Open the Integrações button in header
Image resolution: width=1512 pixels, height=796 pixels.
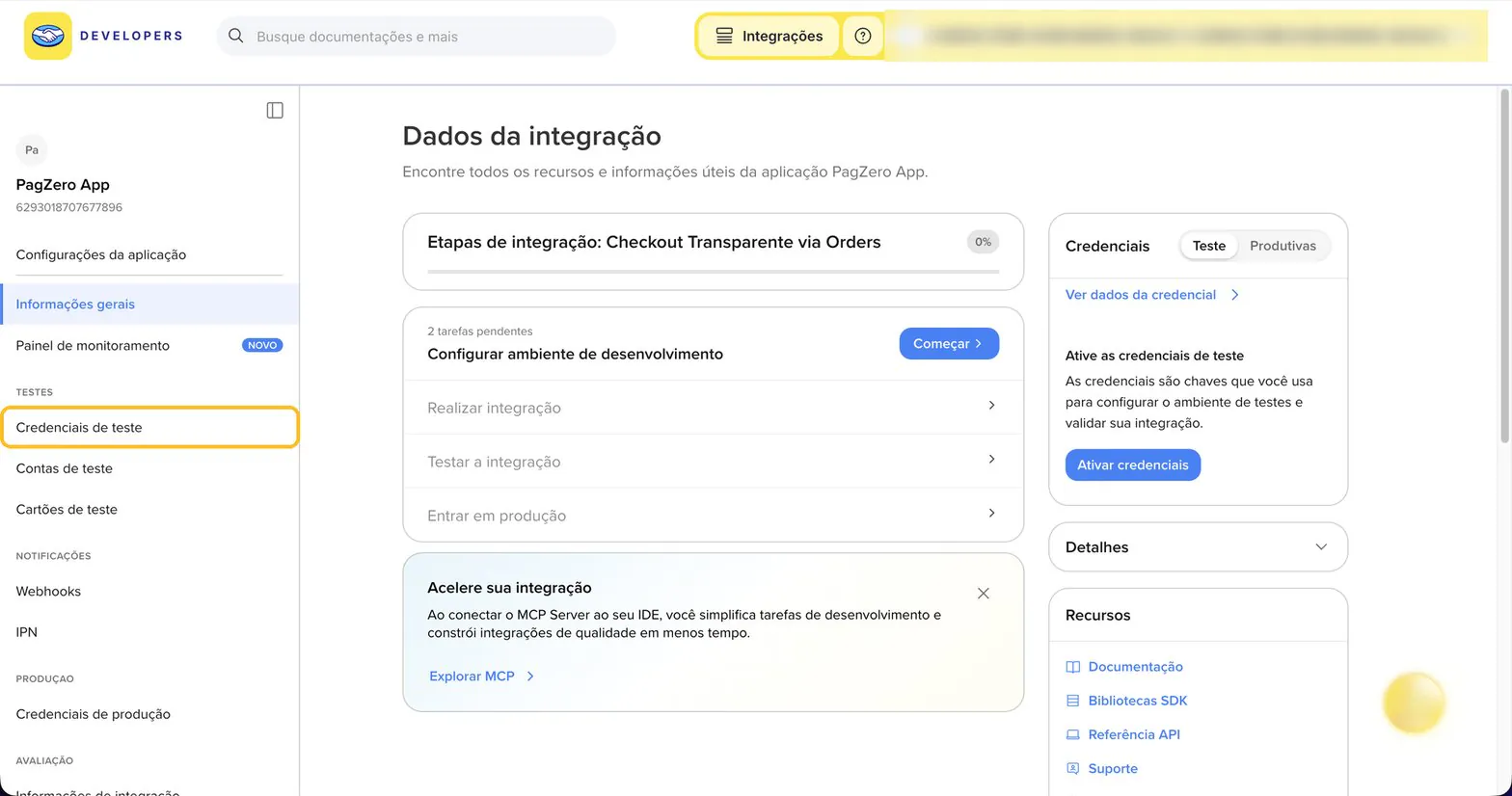coord(769,36)
